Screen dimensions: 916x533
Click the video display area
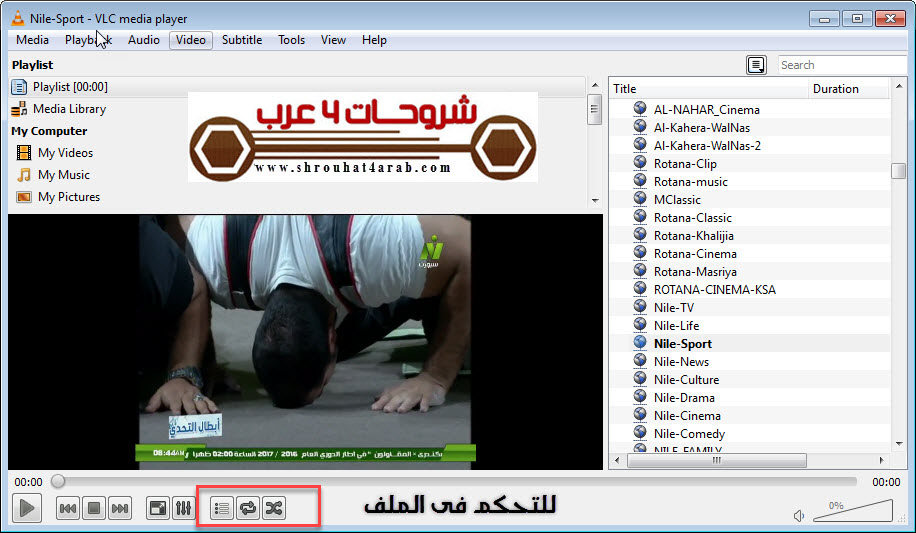(305, 342)
